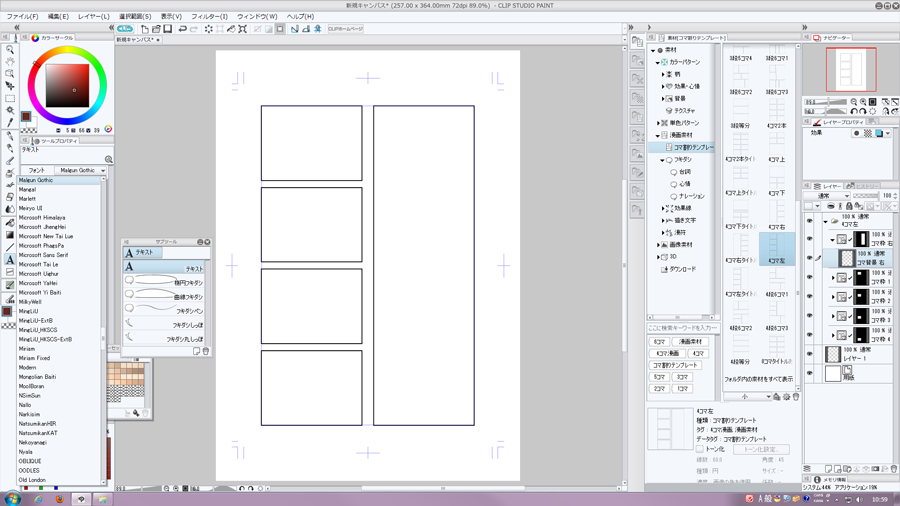Image resolution: width=900 pixels, height=506 pixels.
Task: Open the レイヤー(L) menu
Action: [94, 17]
